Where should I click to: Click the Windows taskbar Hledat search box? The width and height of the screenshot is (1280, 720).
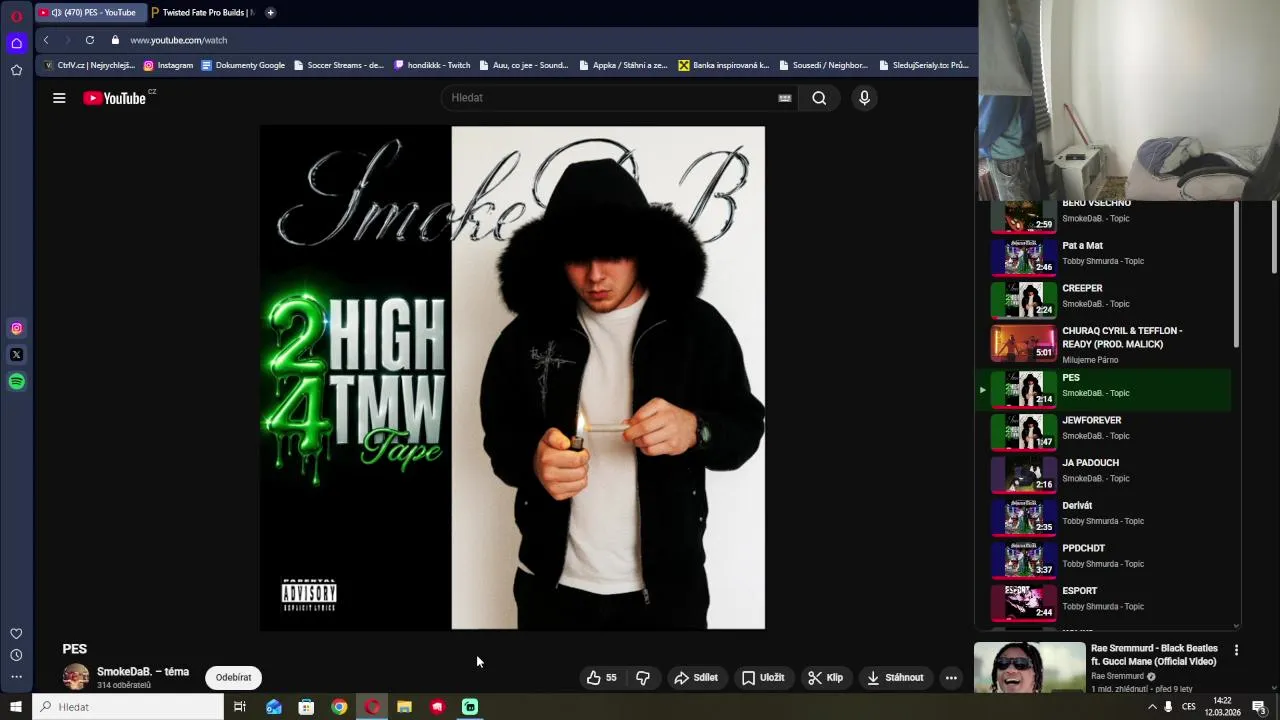tap(128, 707)
